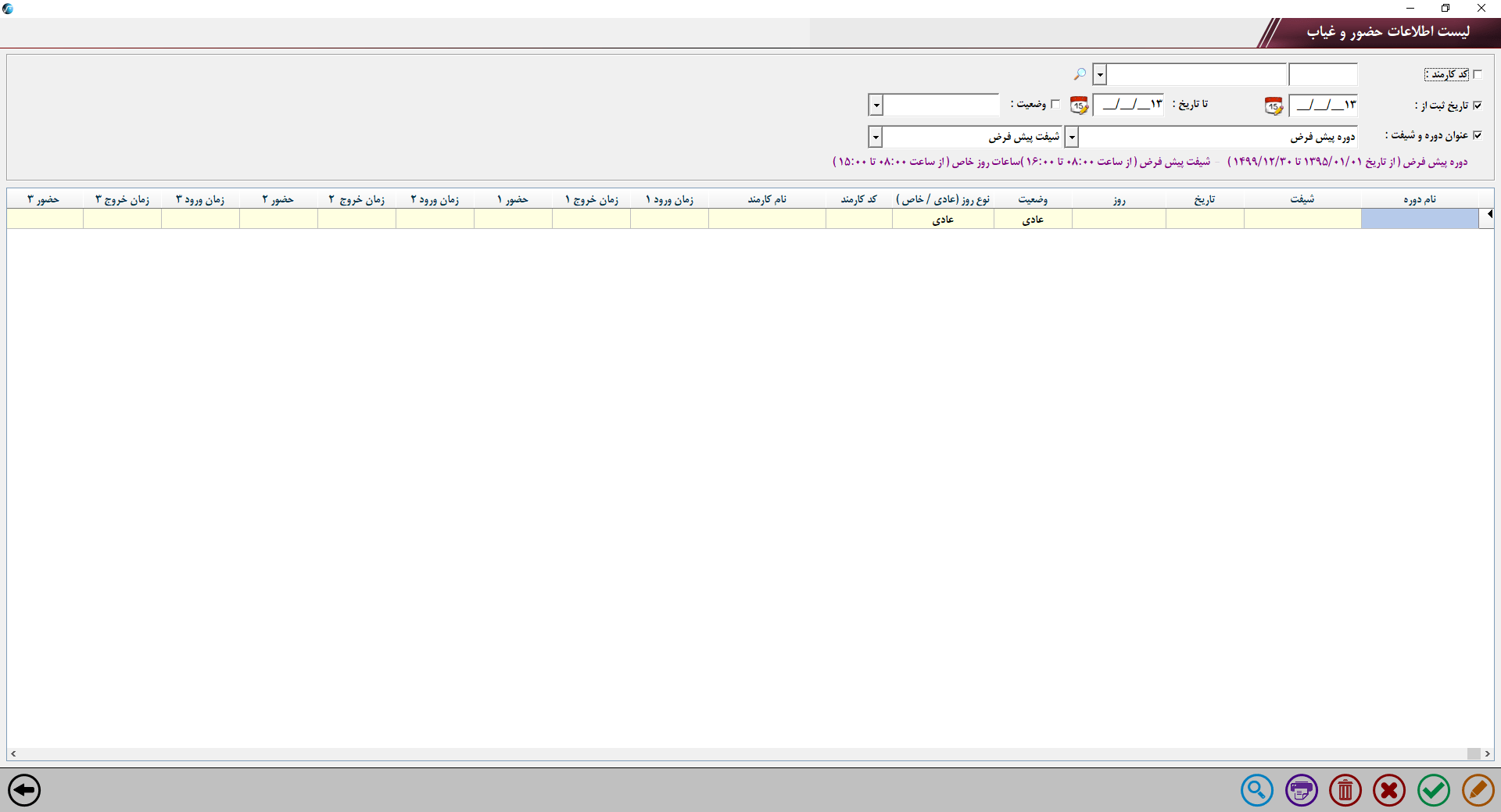Click the back arrow icon
The image size is (1501, 812).
pyautogui.click(x=24, y=790)
